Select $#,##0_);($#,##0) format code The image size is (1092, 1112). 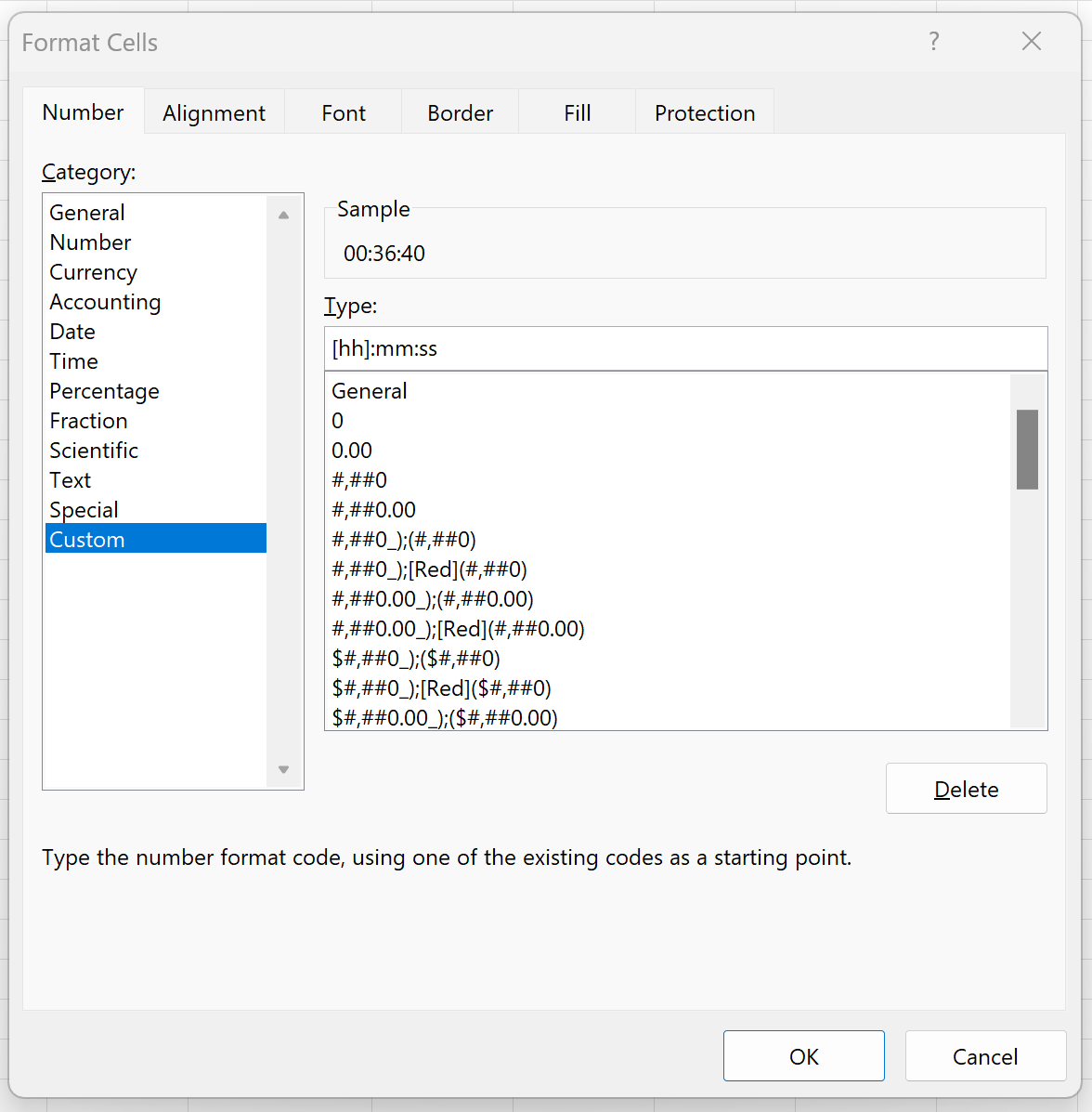[668, 659]
